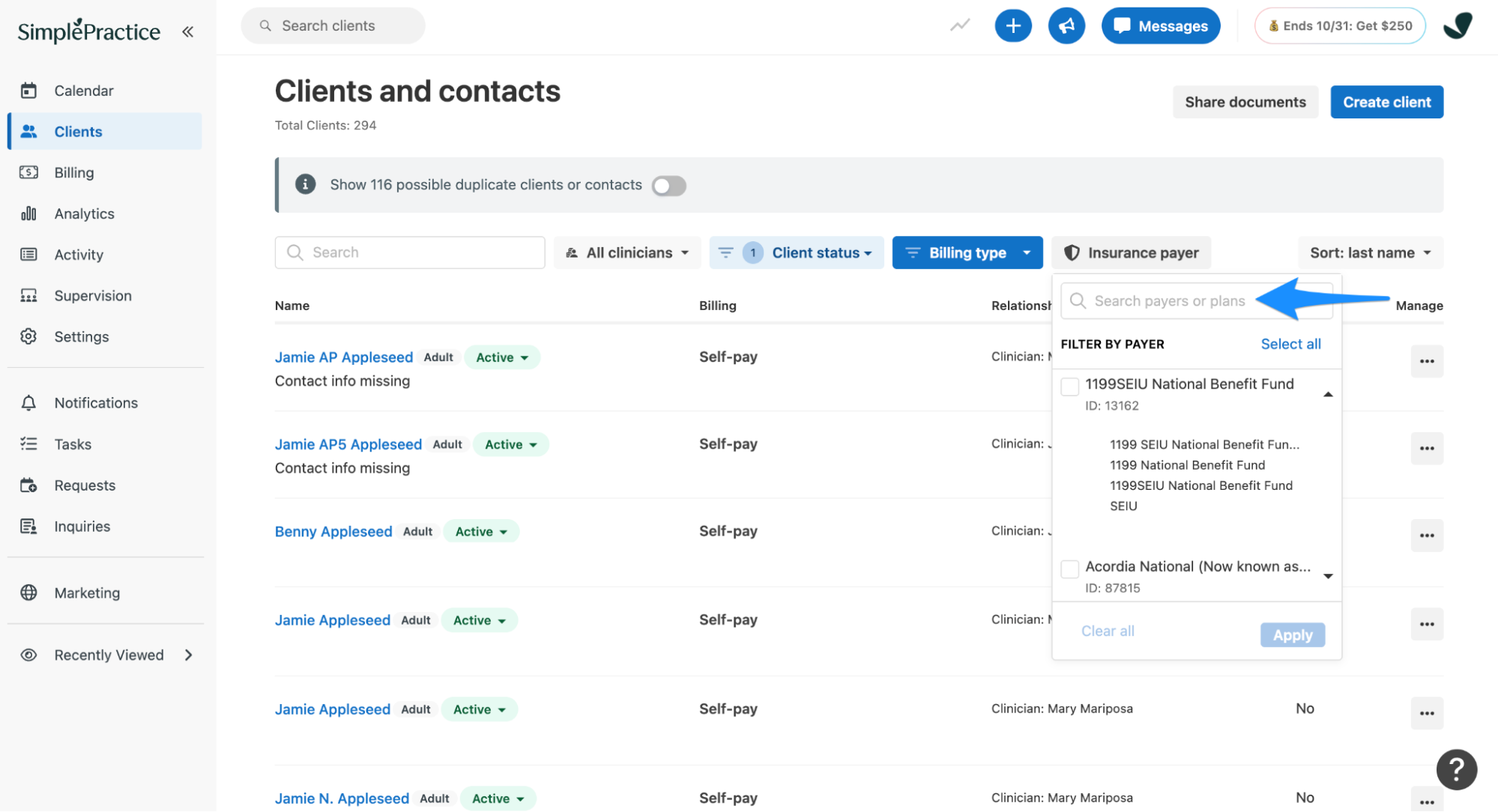Open Inquiries form icon
This screenshot has height=812, width=1498.
click(x=28, y=527)
